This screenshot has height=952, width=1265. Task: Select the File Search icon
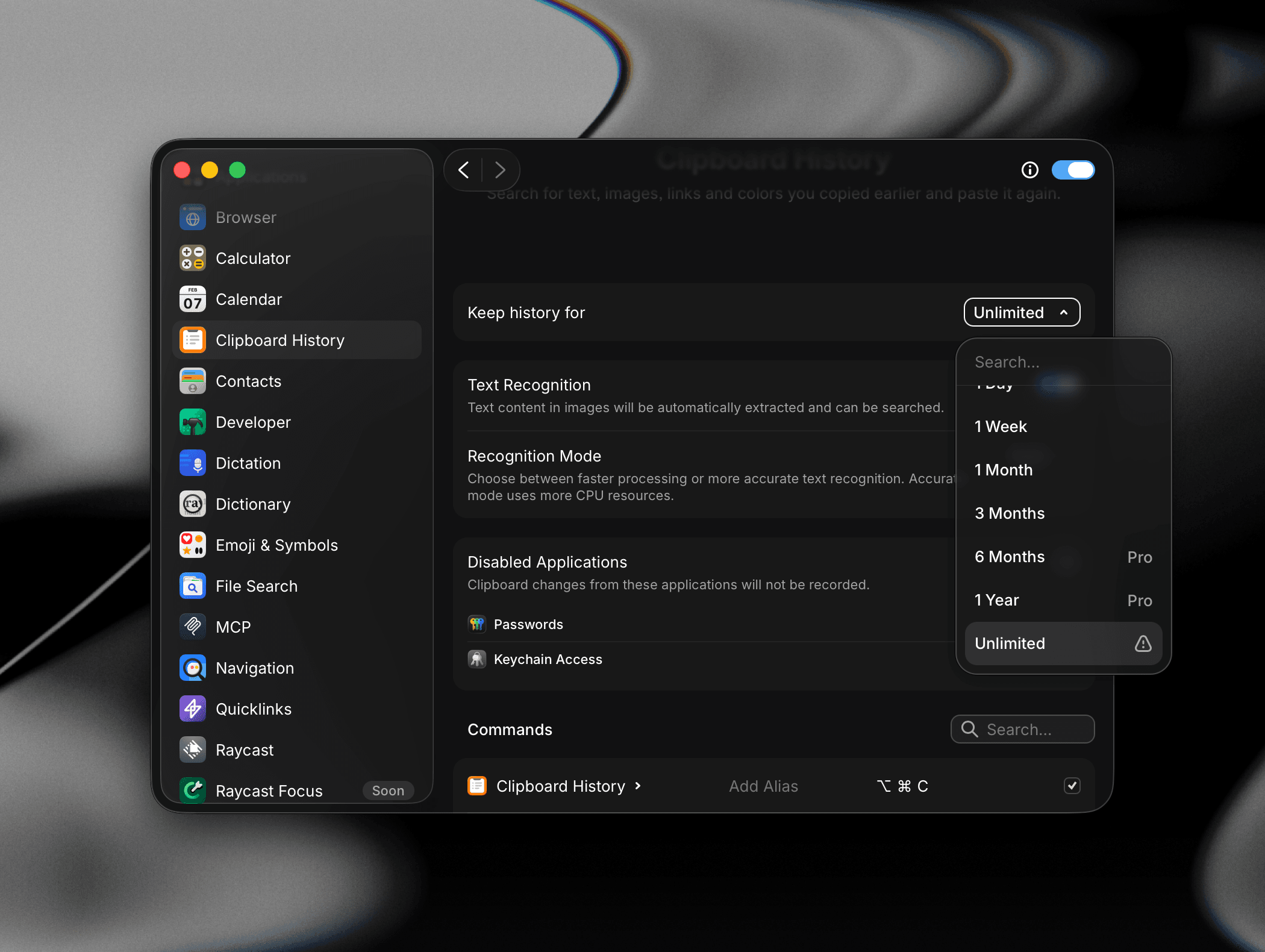[x=193, y=586]
